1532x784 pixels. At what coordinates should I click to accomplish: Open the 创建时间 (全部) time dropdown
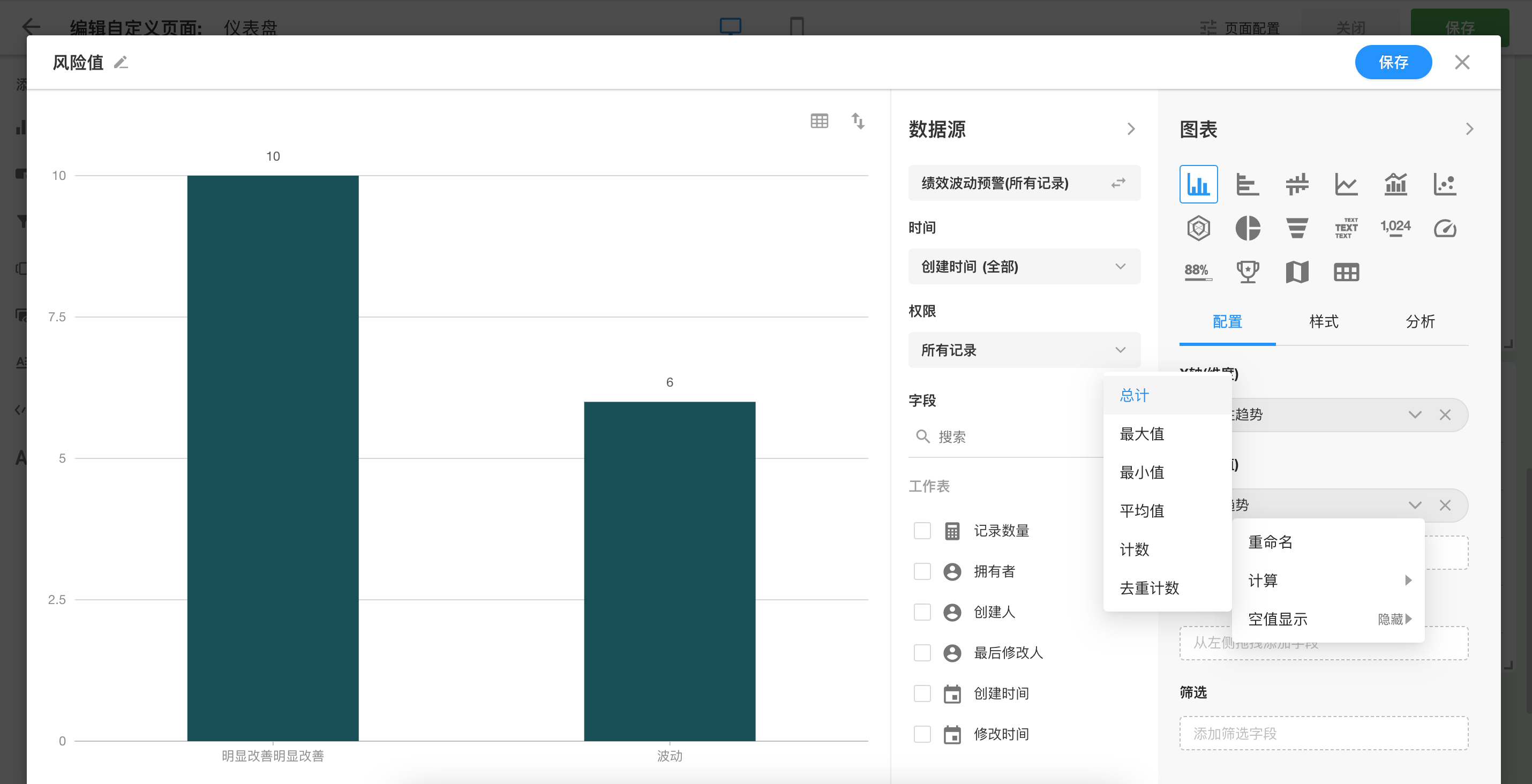(x=1024, y=267)
